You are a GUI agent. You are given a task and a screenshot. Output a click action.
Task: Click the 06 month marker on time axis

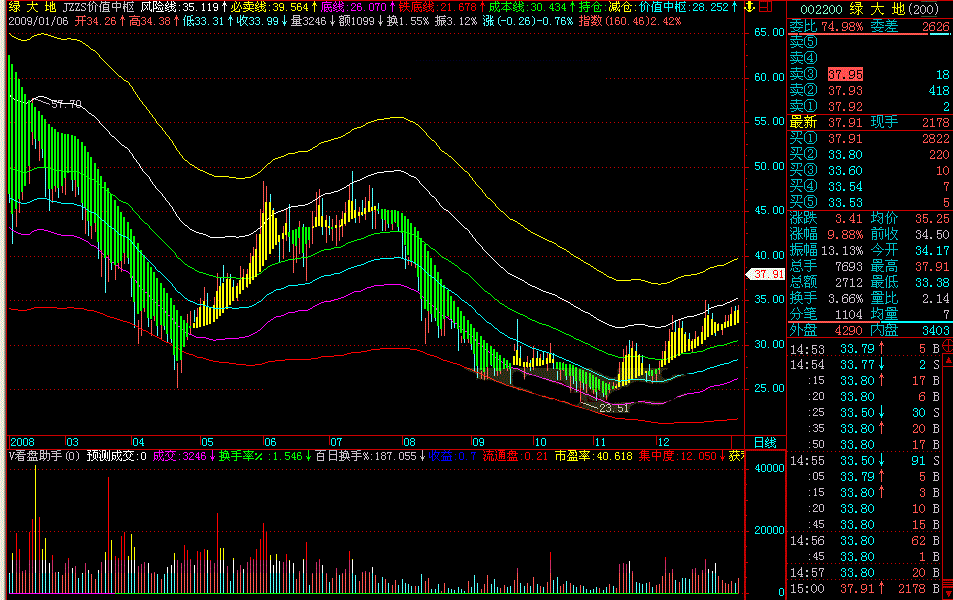(270, 442)
